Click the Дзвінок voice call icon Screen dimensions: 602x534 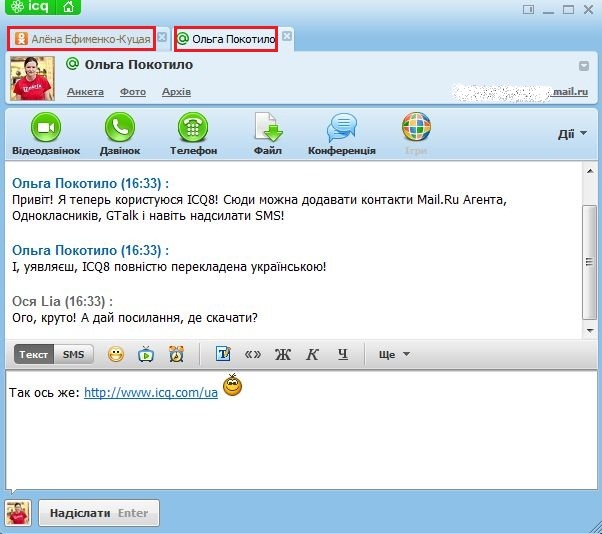tap(120, 128)
